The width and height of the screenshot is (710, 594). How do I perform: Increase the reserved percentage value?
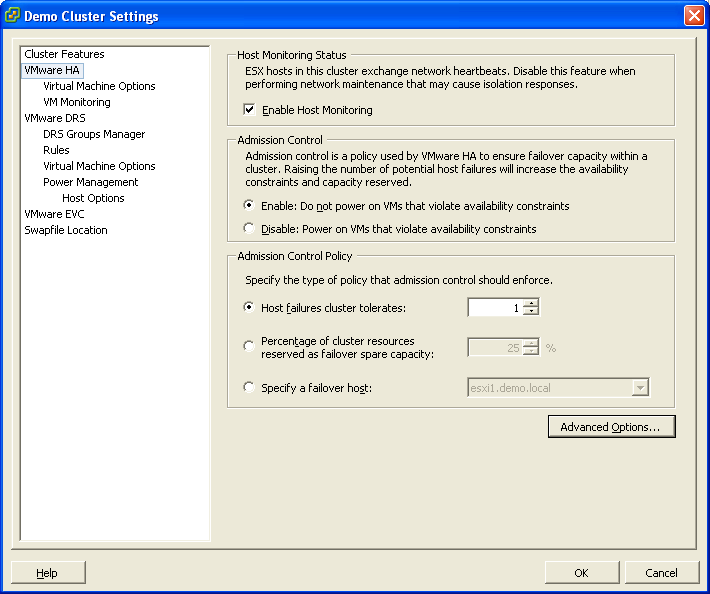[531, 343]
